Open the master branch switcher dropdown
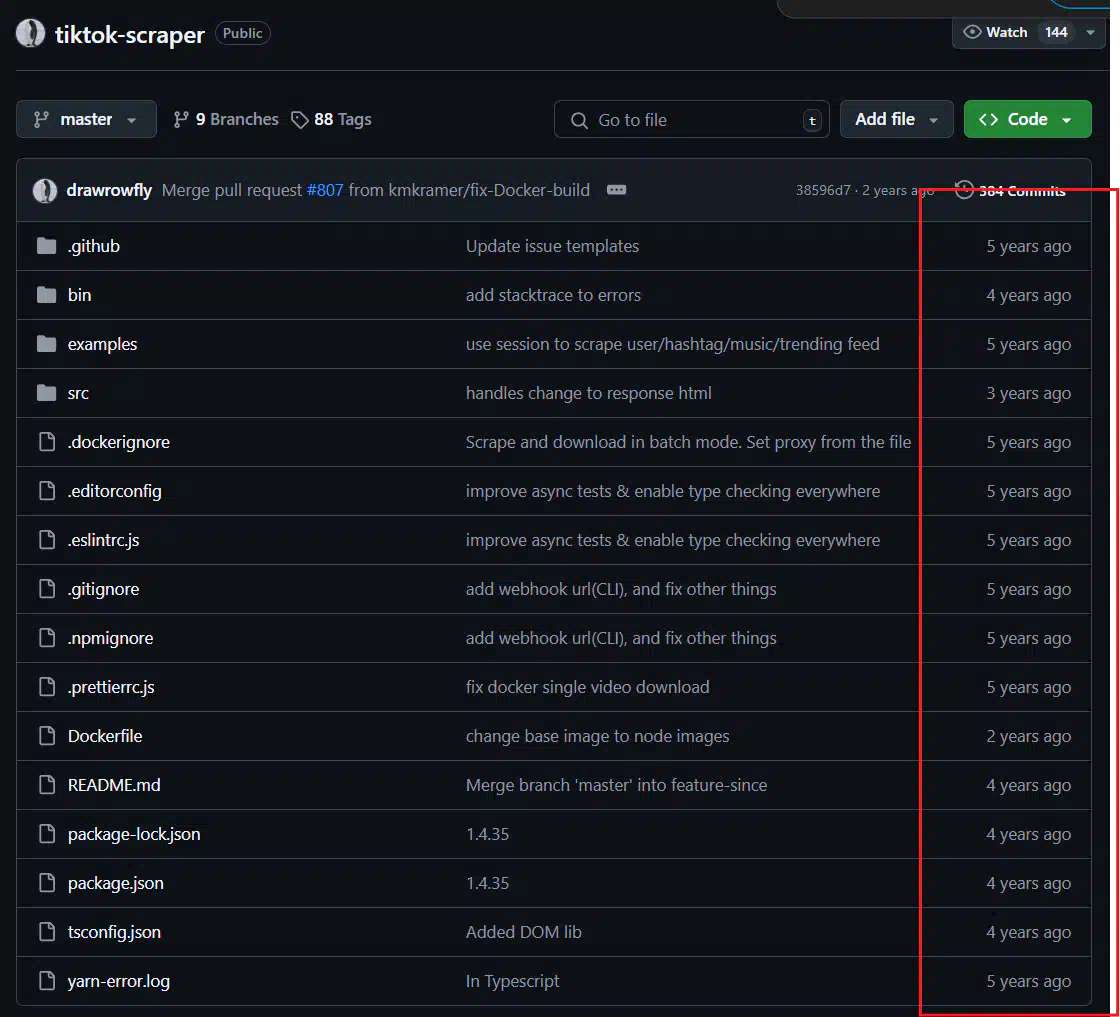The image size is (1120, 1017). pyautogui.click(x=86, y=119)
